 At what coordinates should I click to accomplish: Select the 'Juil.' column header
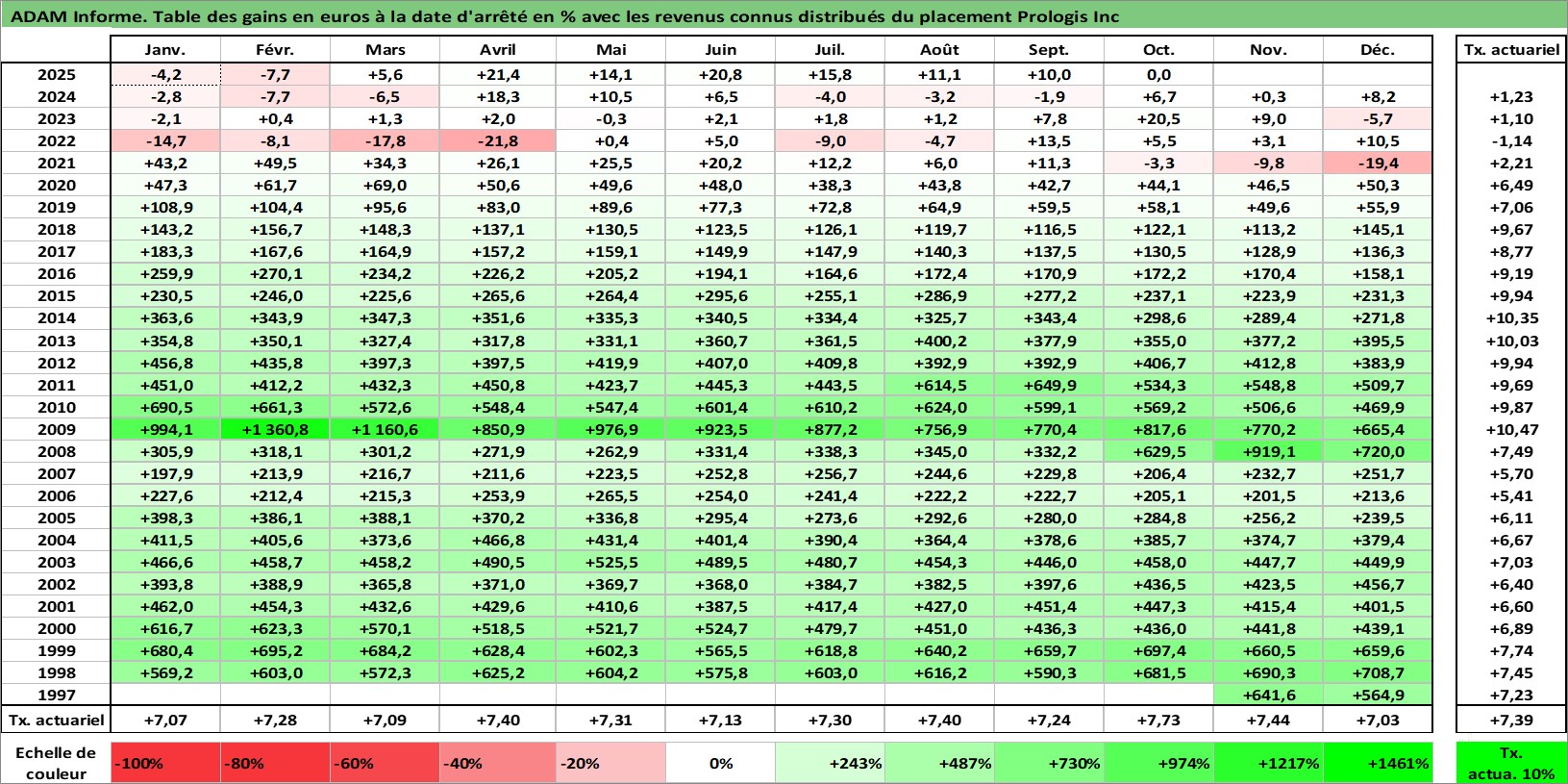coord(830,50)
